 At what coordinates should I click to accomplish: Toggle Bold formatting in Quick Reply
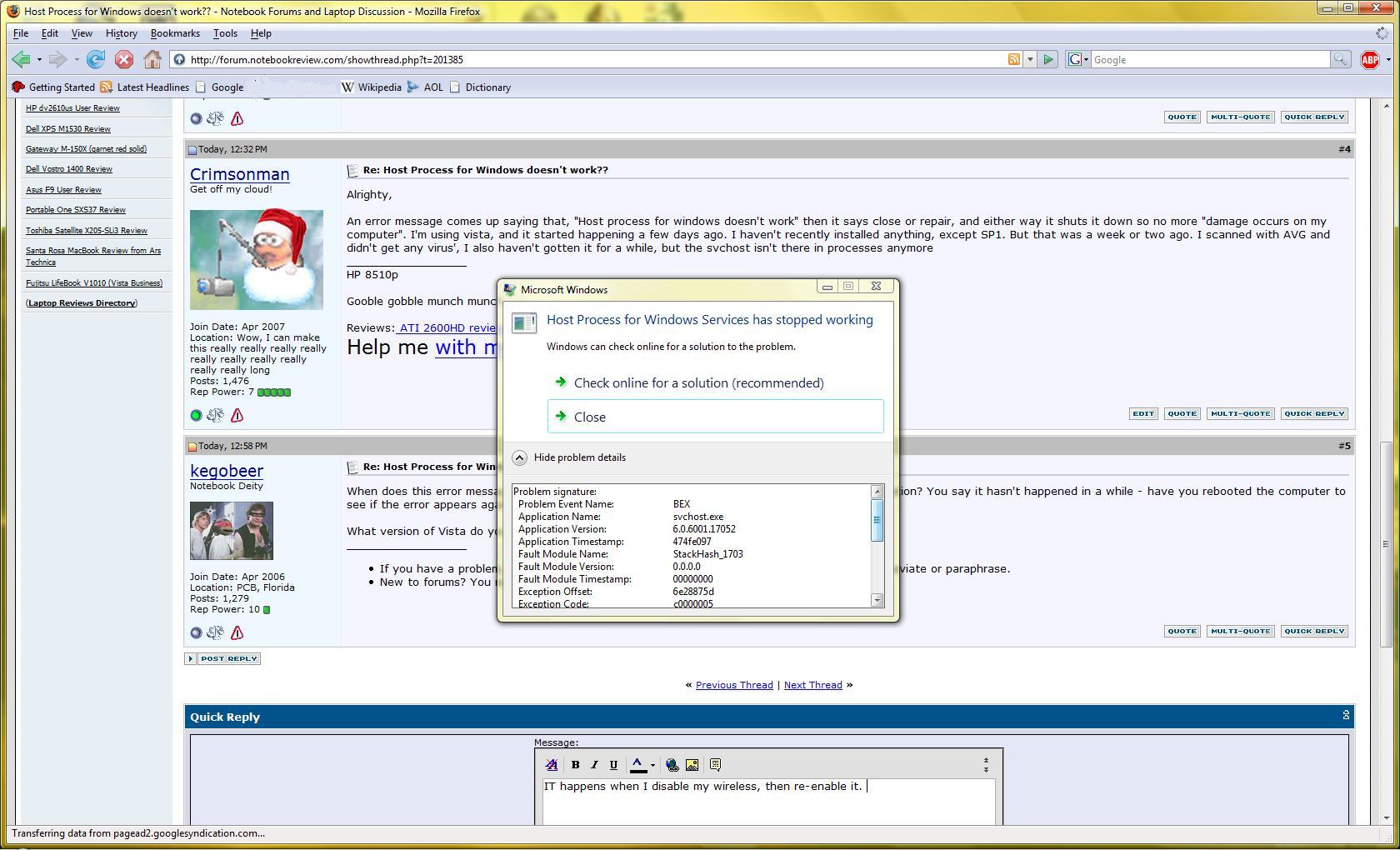pyautogui.click(x=575, y=764)
